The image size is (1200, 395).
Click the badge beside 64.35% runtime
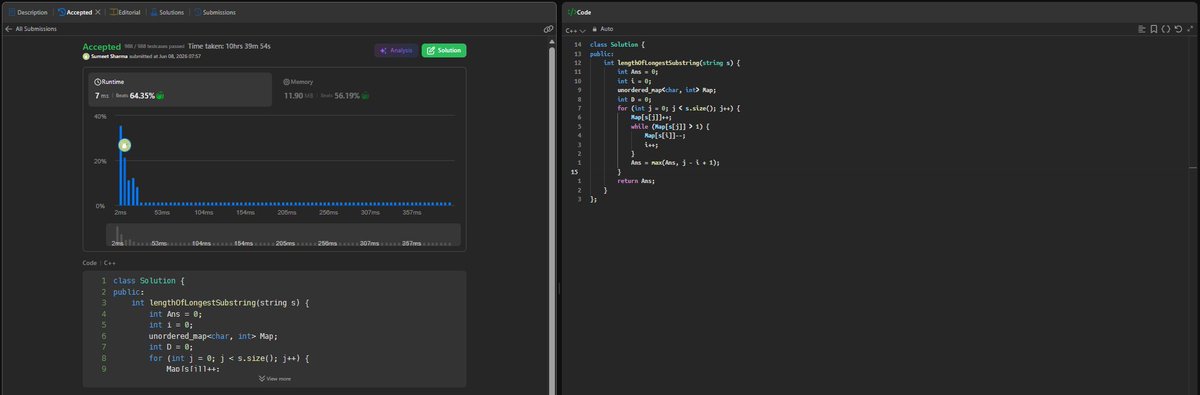click(160, 96)
